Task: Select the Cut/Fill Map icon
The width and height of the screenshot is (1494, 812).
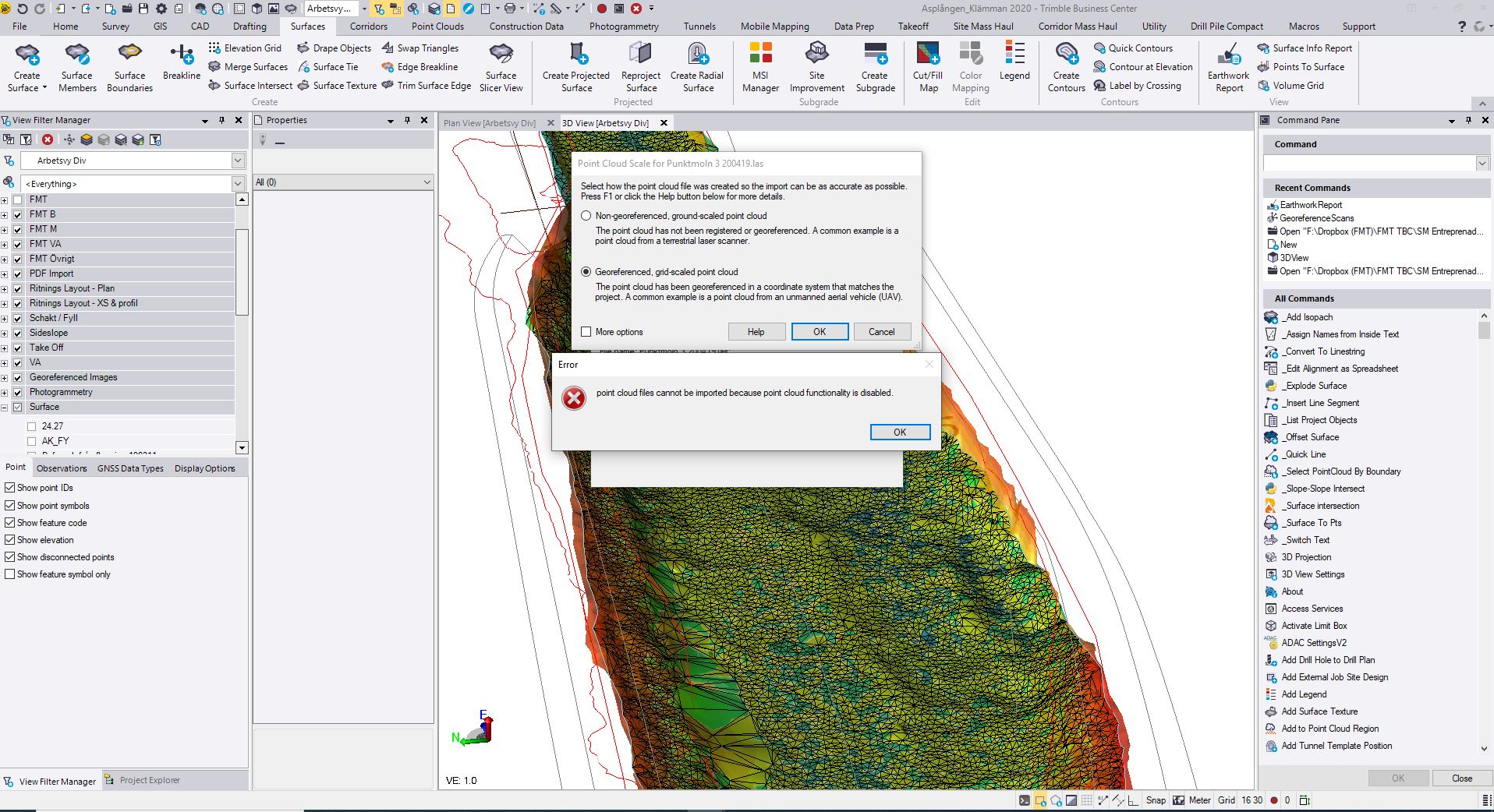Action: tap(928, 55)
